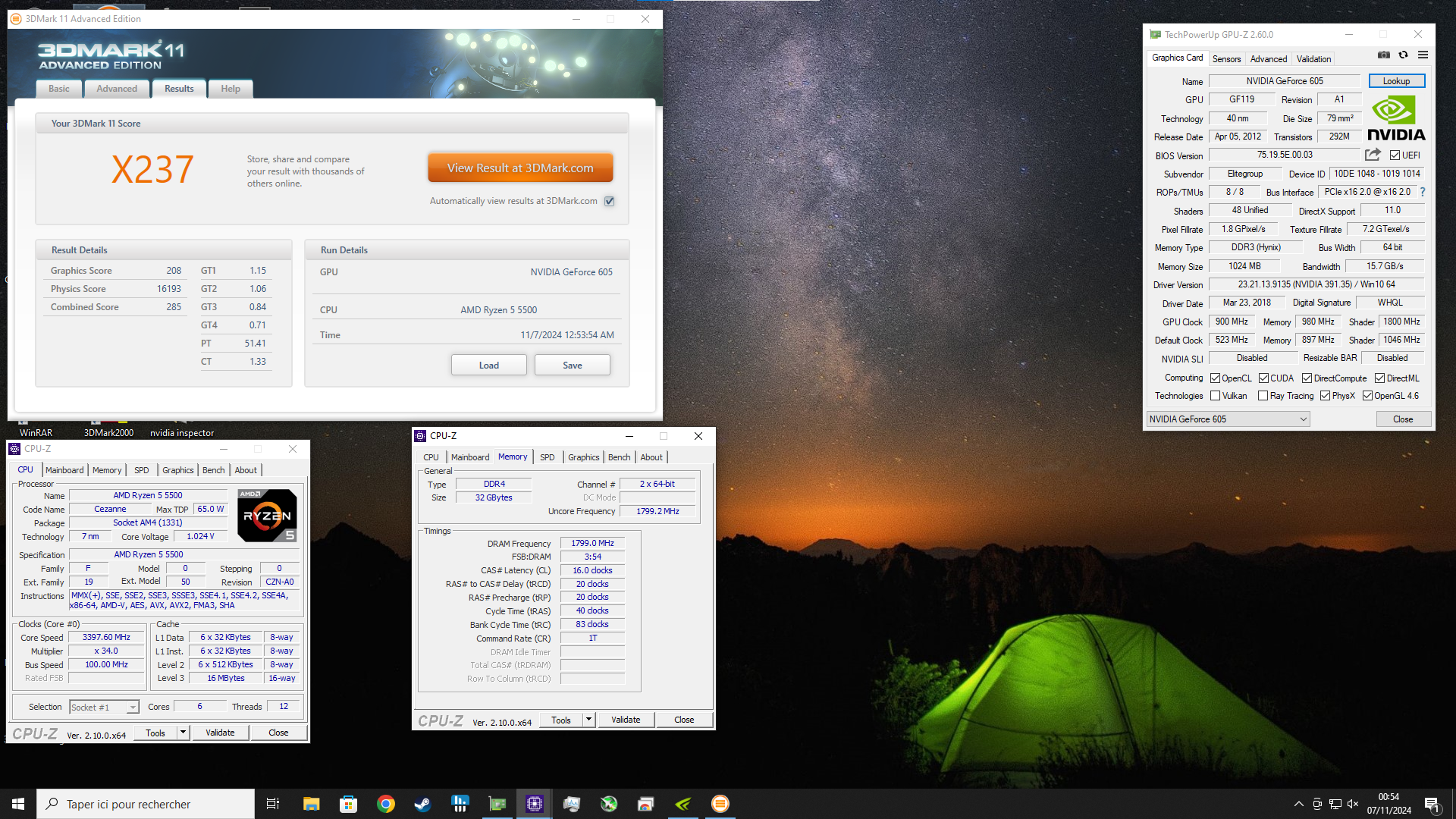Toggle the UEFI checkbox in GPU-Z

1395,155
